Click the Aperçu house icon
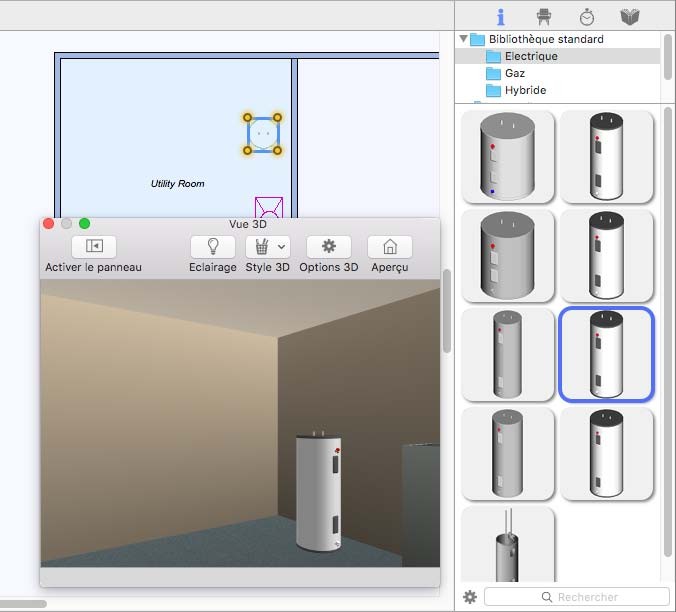 pyautogui.click(x=390, y=247)
